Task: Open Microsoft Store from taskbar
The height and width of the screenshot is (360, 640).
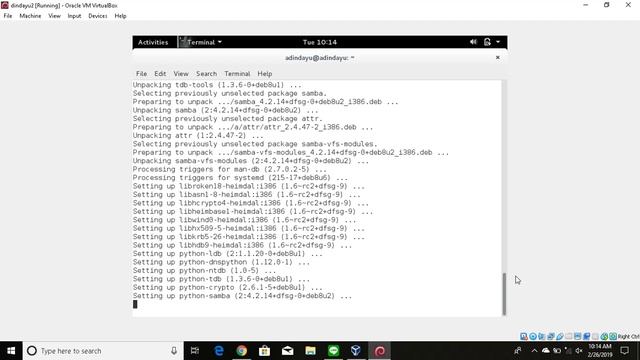Action: (x=264, y=351)
